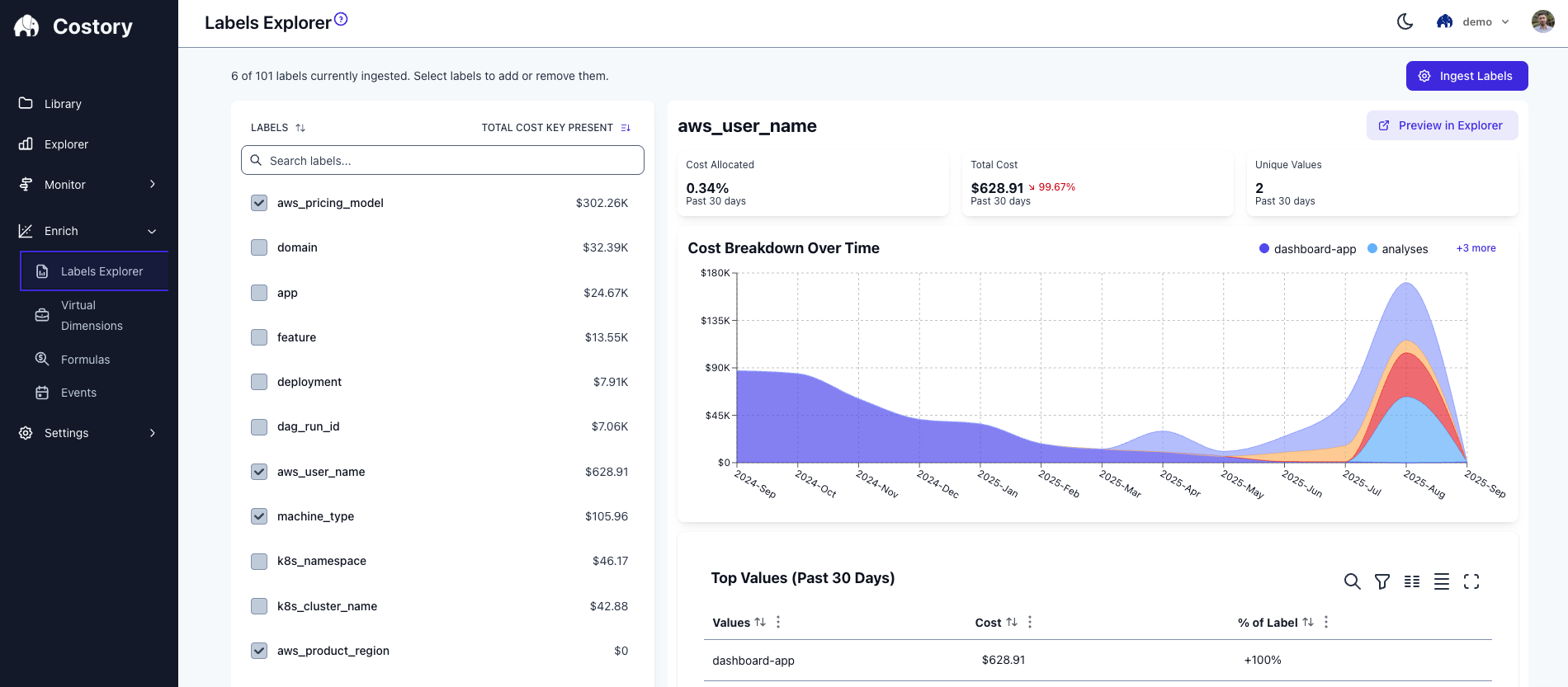Check the domain label checkbox
1568x687 pixels.
(259, 247)
